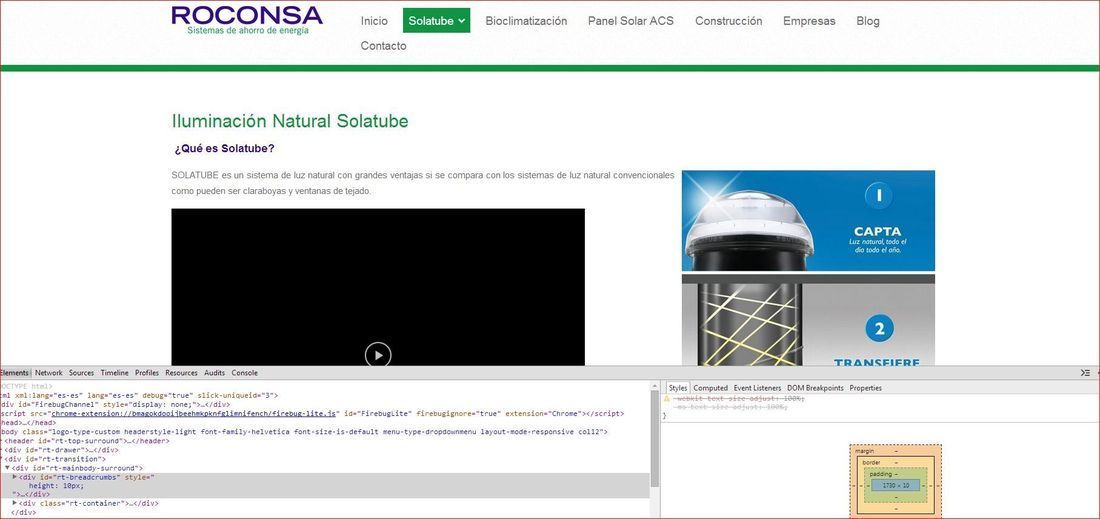Click the ROCONSA logo
Image resolution: width=1100 pixels, height=519 pixels.
click(247, 20)
